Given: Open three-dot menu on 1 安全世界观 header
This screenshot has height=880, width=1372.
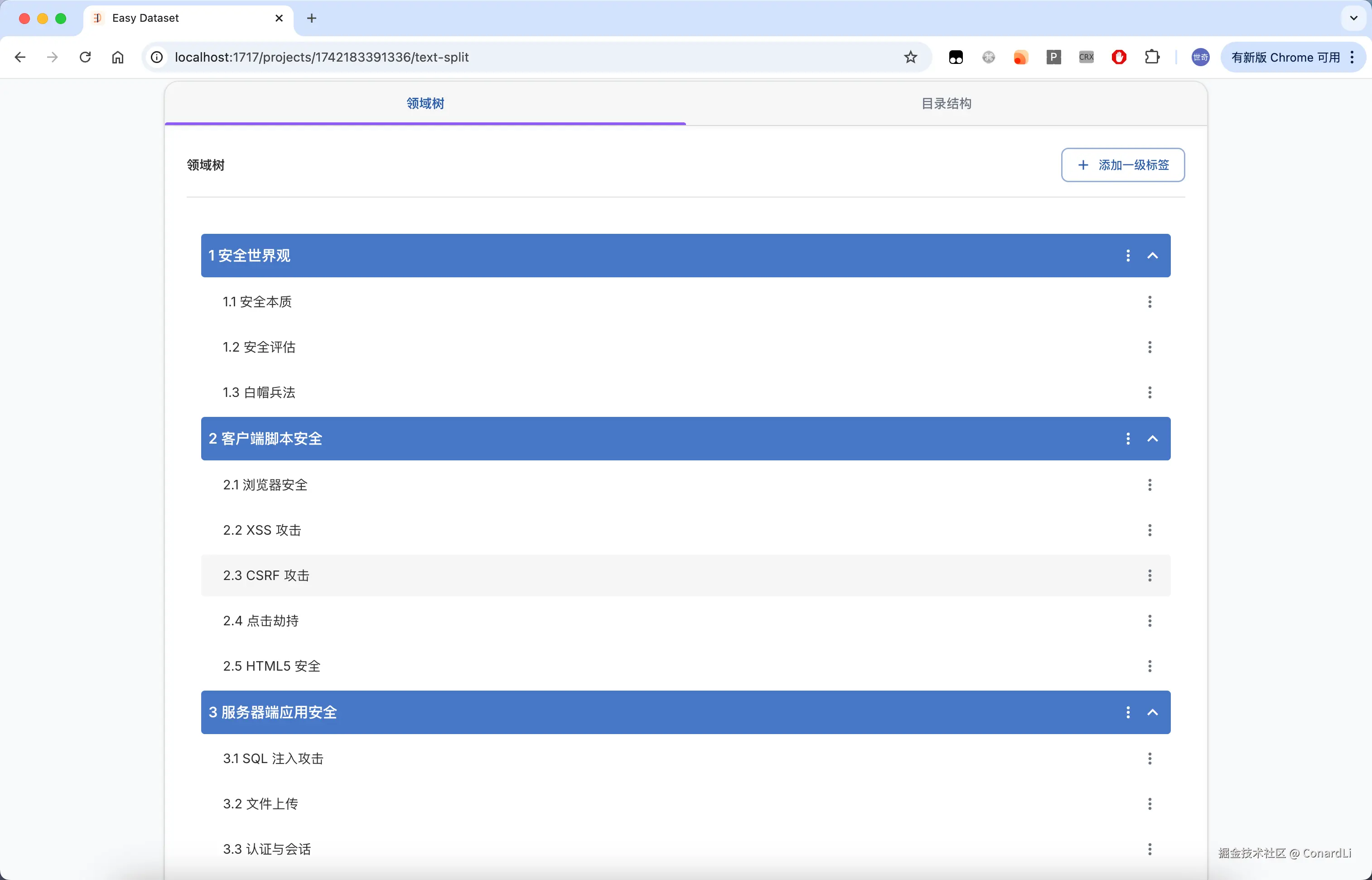Looking at the screenshot, I should 1127,256.
